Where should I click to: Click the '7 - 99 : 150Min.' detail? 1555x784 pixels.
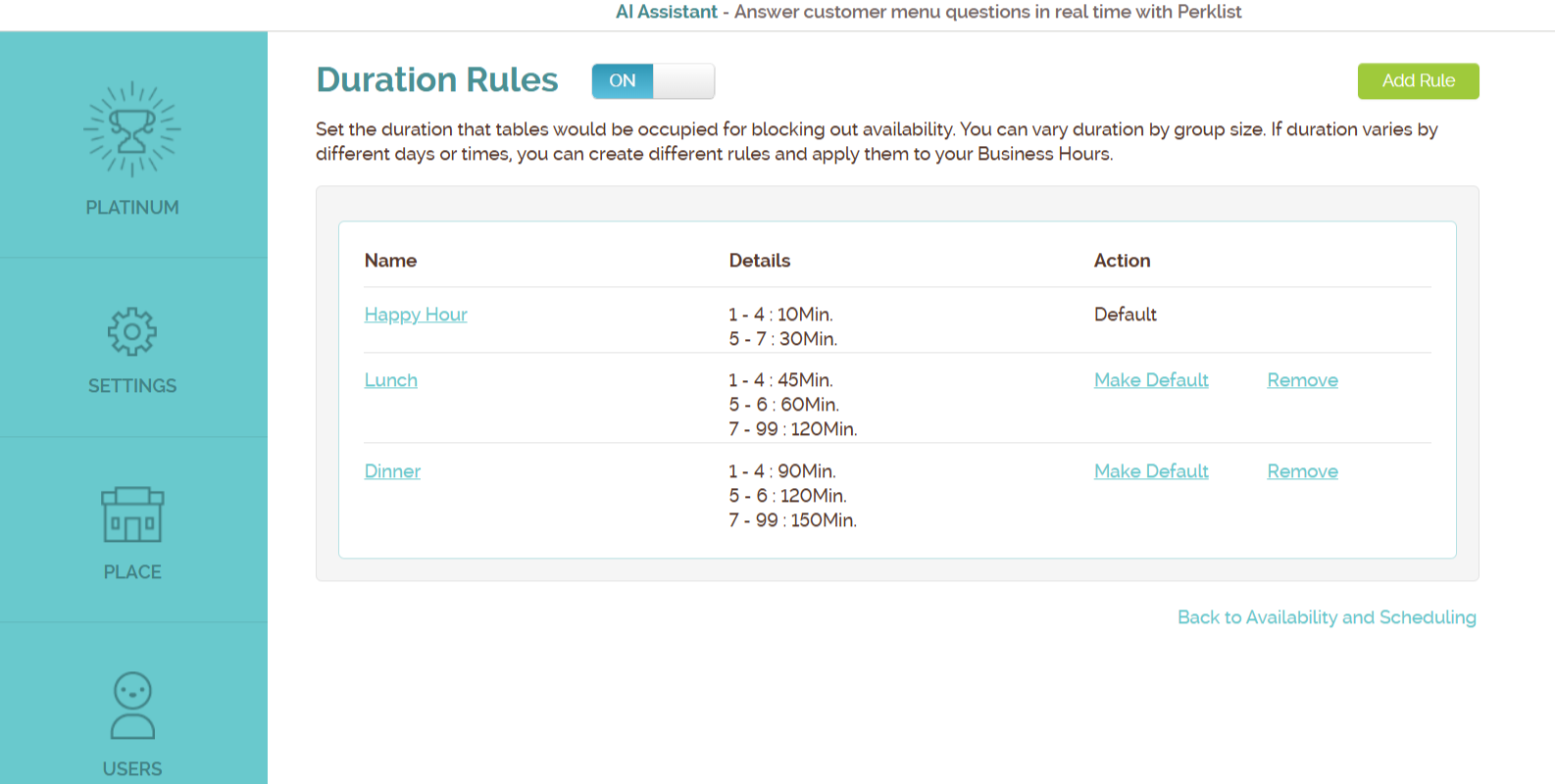click(x=792, y=520)
